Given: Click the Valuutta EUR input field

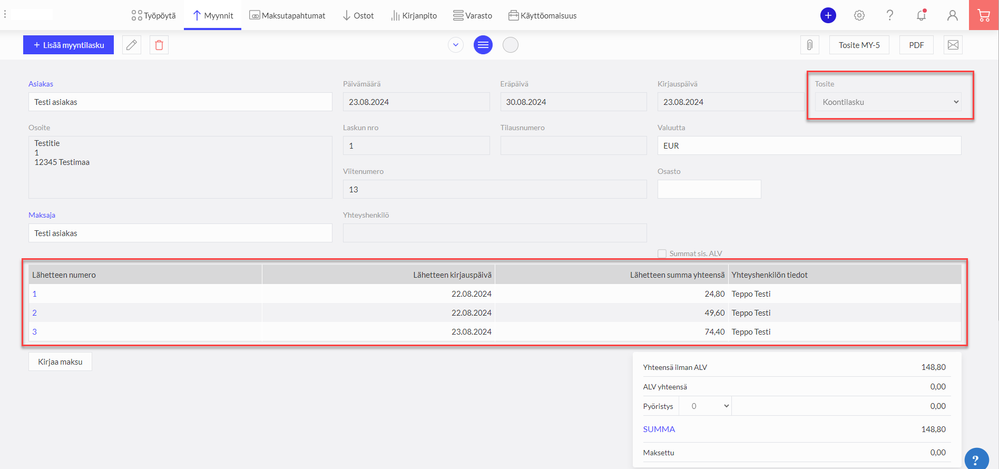Looking at the screenshot, I should 807,145.
